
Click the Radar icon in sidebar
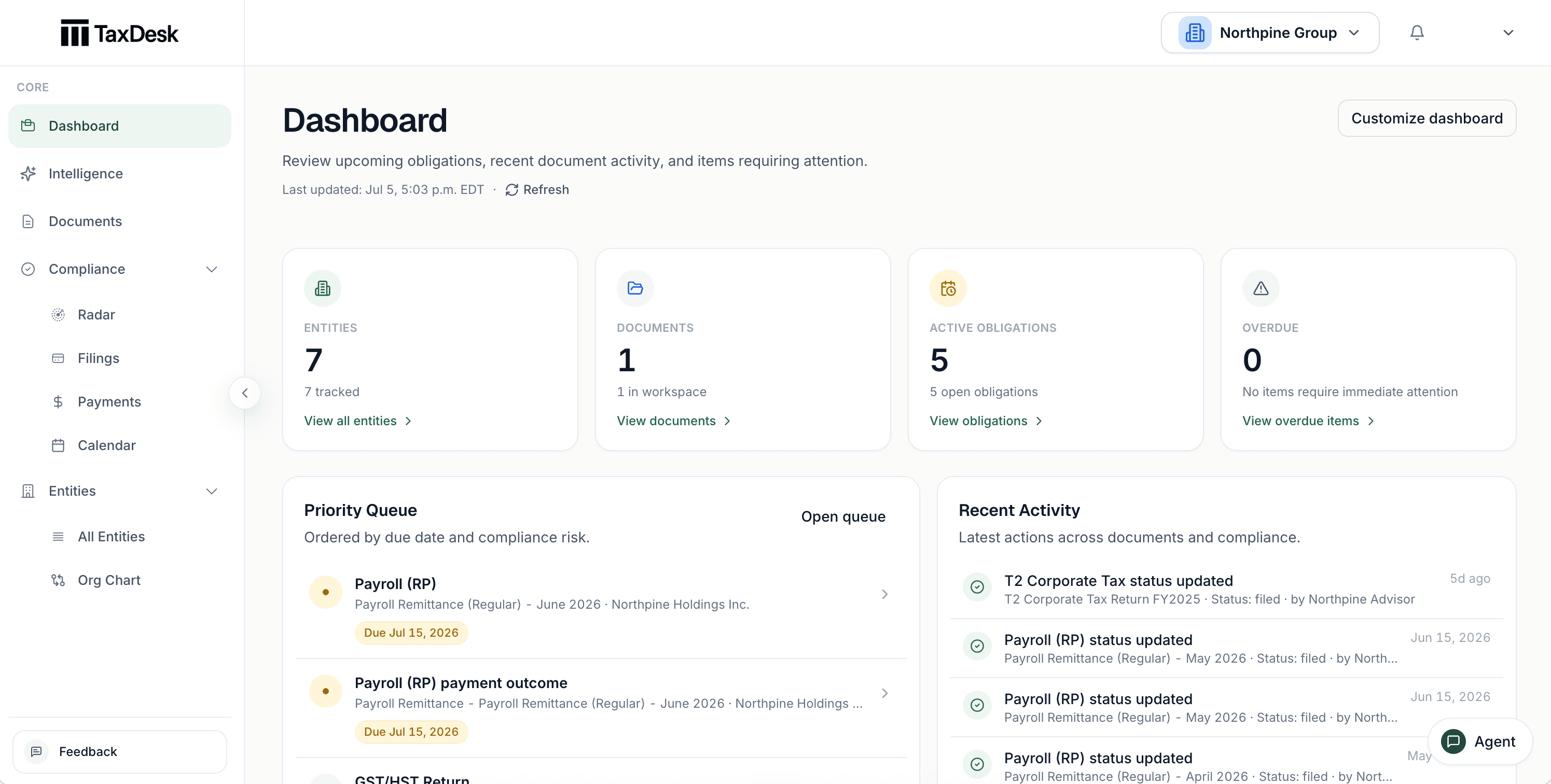(58, 315)
